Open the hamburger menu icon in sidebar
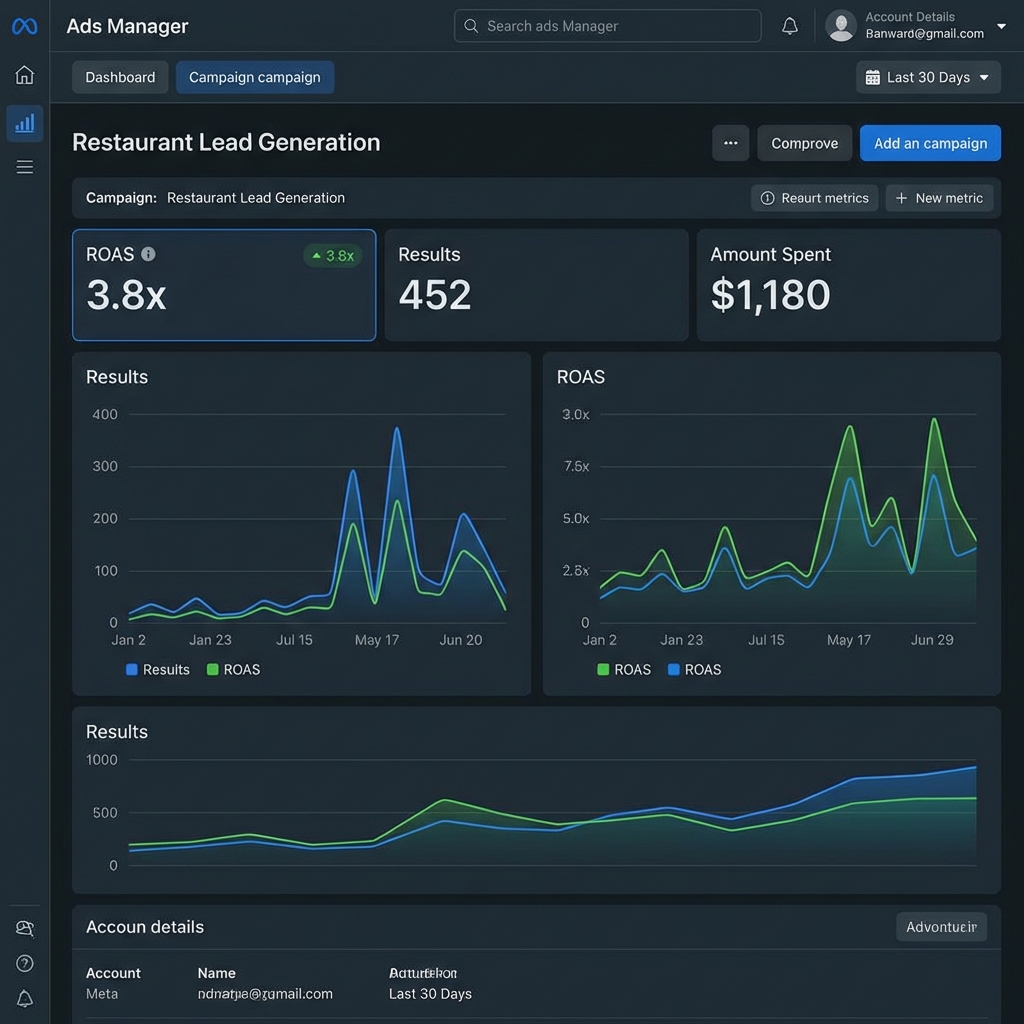Viewport: 1024px width, 1024px height. tap(23, 166)
